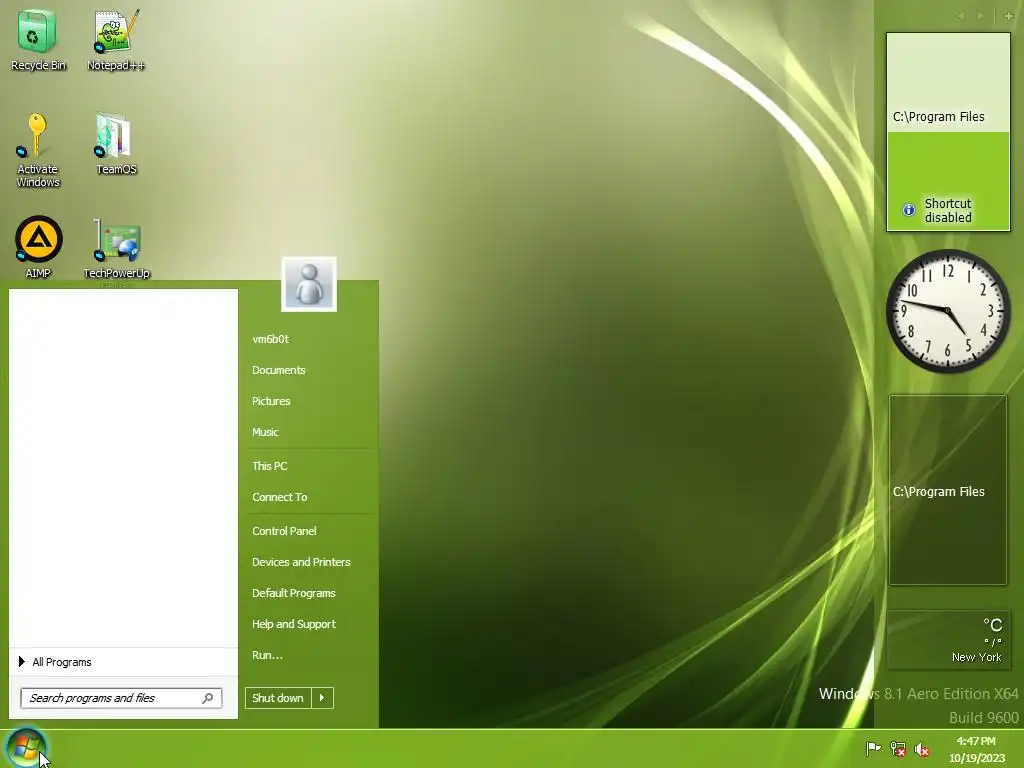Focus the Search programs and files box
Image resolution: width=1024 pixels, height=768 pixels.
(121, 698)
